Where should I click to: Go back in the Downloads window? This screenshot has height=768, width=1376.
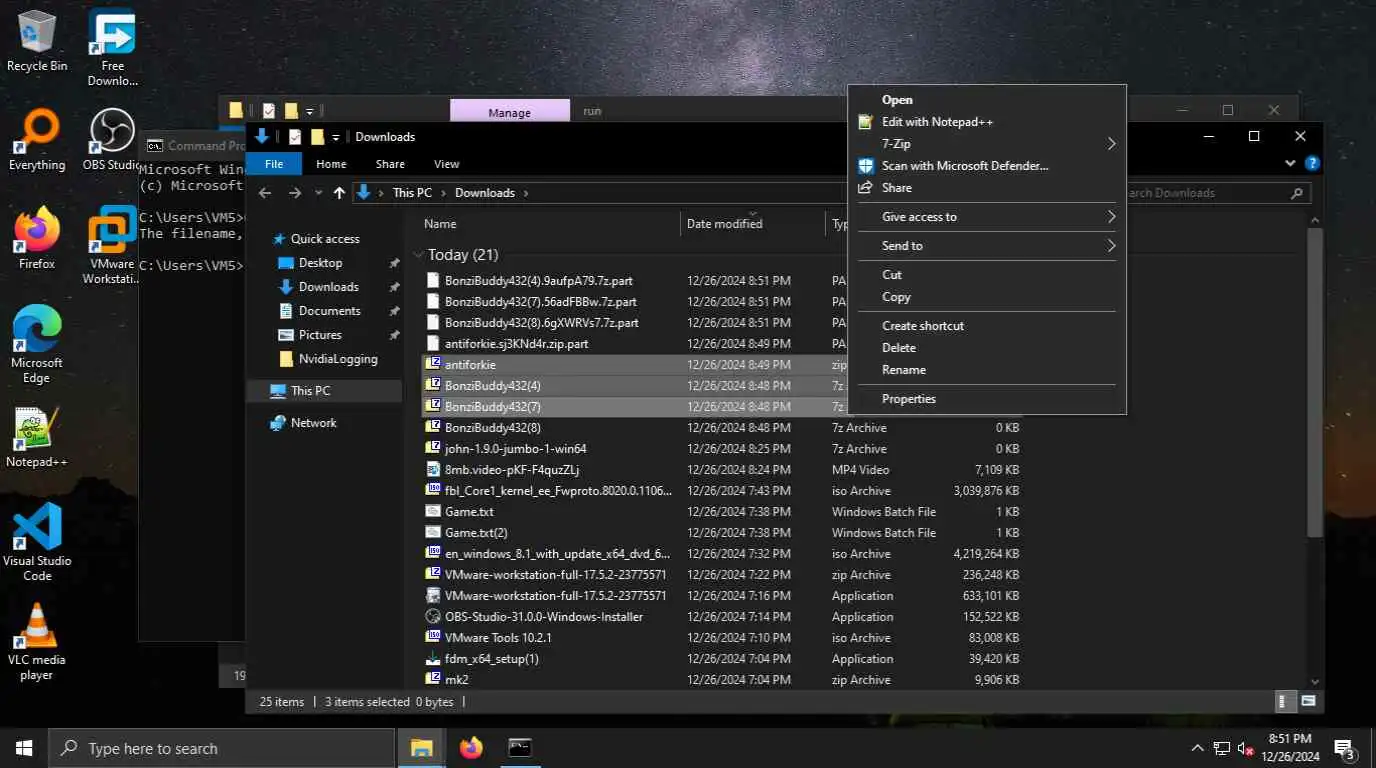pyautogui.click(x=265, y=193)
